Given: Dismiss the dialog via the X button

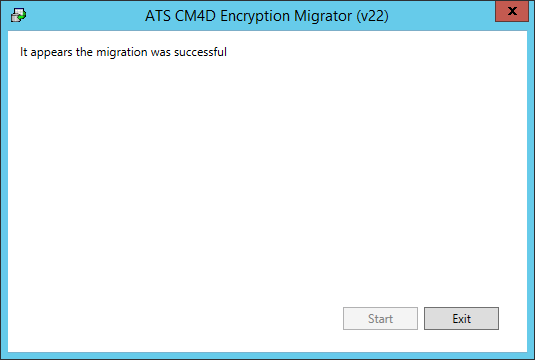Looking at the screenshot, I should click(x=512, y=11).
